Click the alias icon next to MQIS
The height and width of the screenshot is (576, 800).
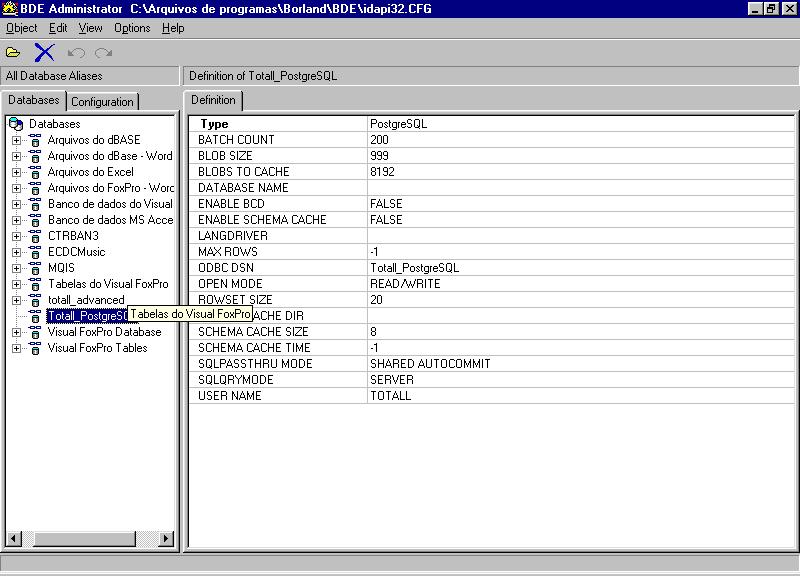pos(35,268)
